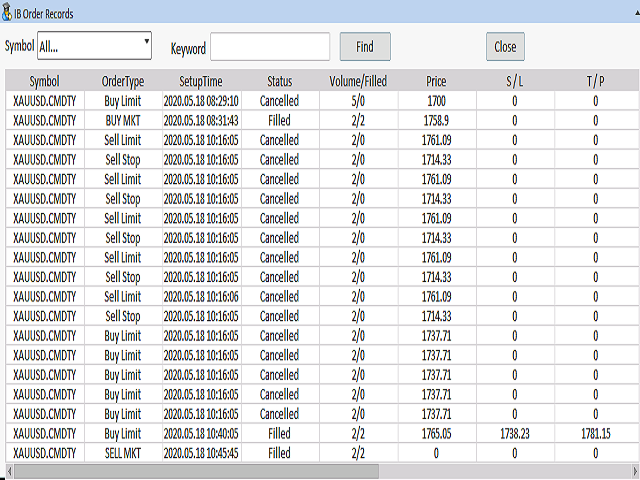This screenshot has height=480, width=640.
Task: Click the T/P value 1781.15
Action: coord(596,433)
